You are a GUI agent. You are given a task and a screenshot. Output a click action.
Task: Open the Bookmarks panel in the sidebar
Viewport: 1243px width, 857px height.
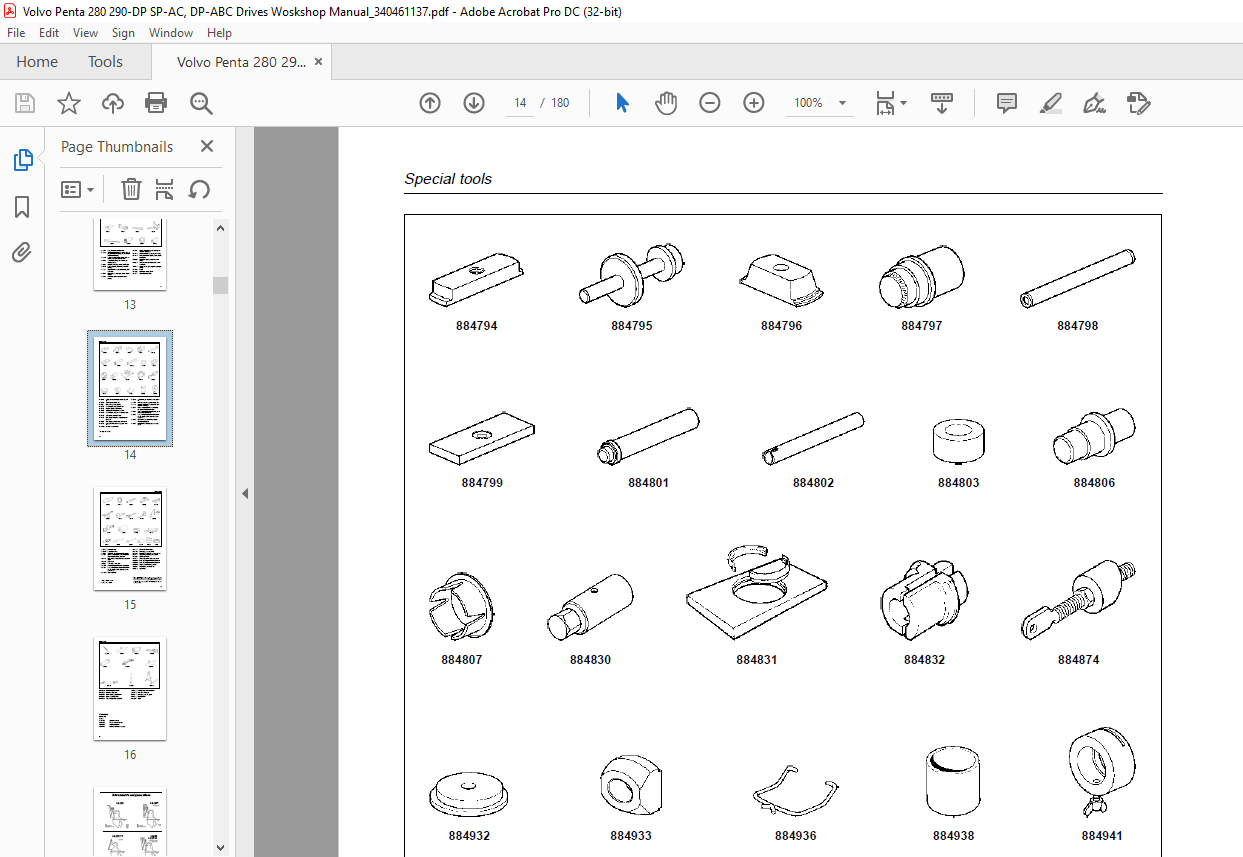[x=22, y=207]
